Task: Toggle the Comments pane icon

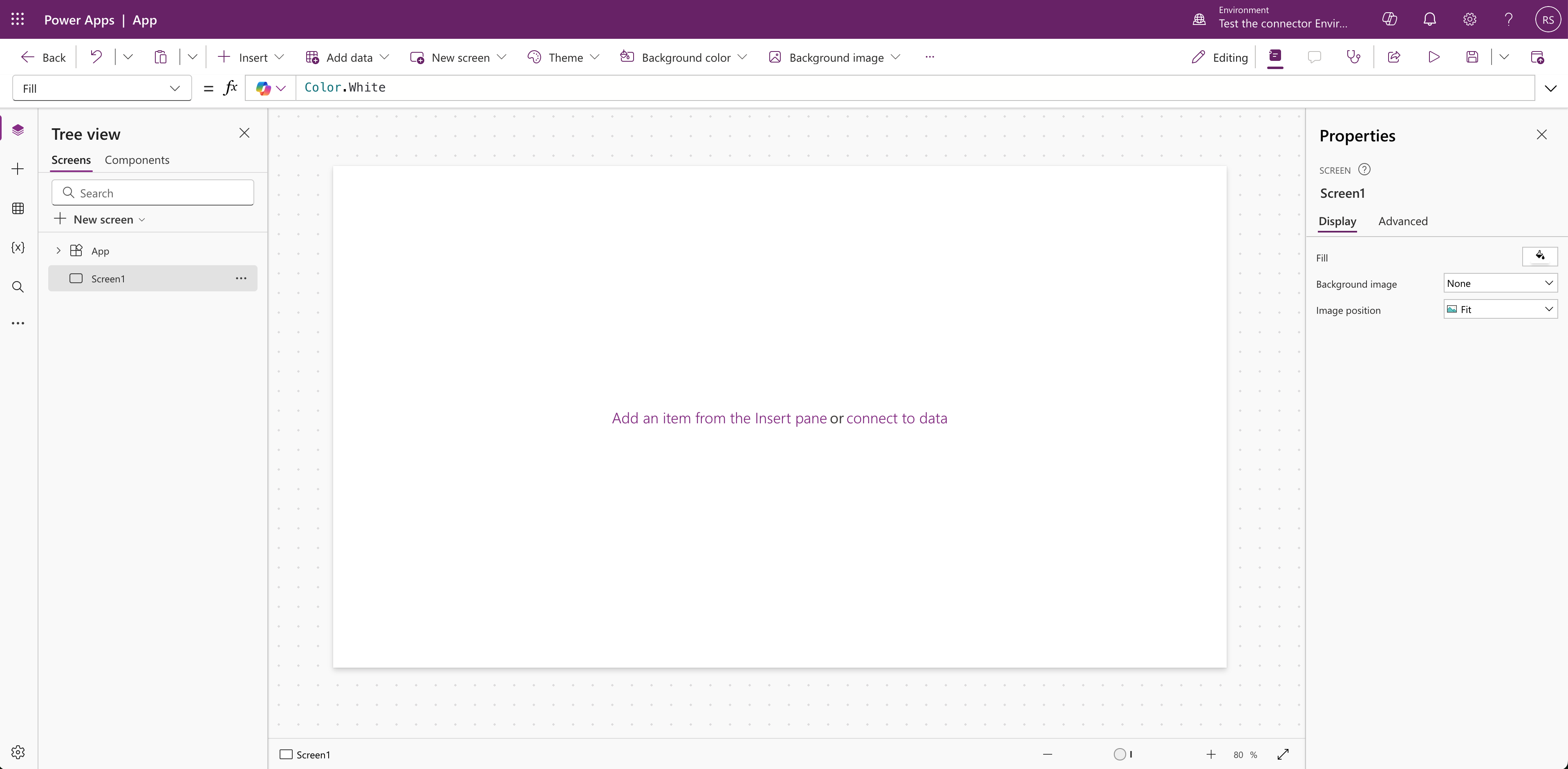Action: (x=1314, y=57)
